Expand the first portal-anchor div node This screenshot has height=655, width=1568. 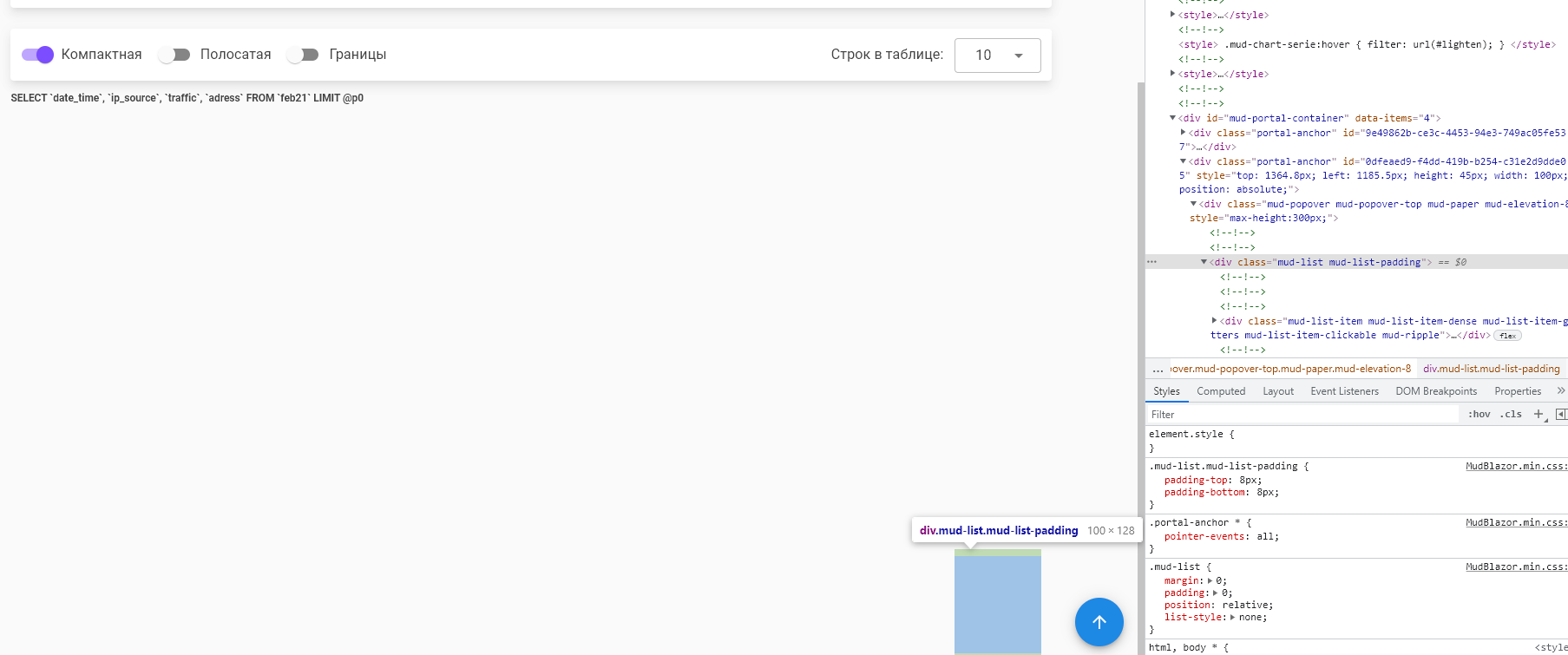point(1183,133)
